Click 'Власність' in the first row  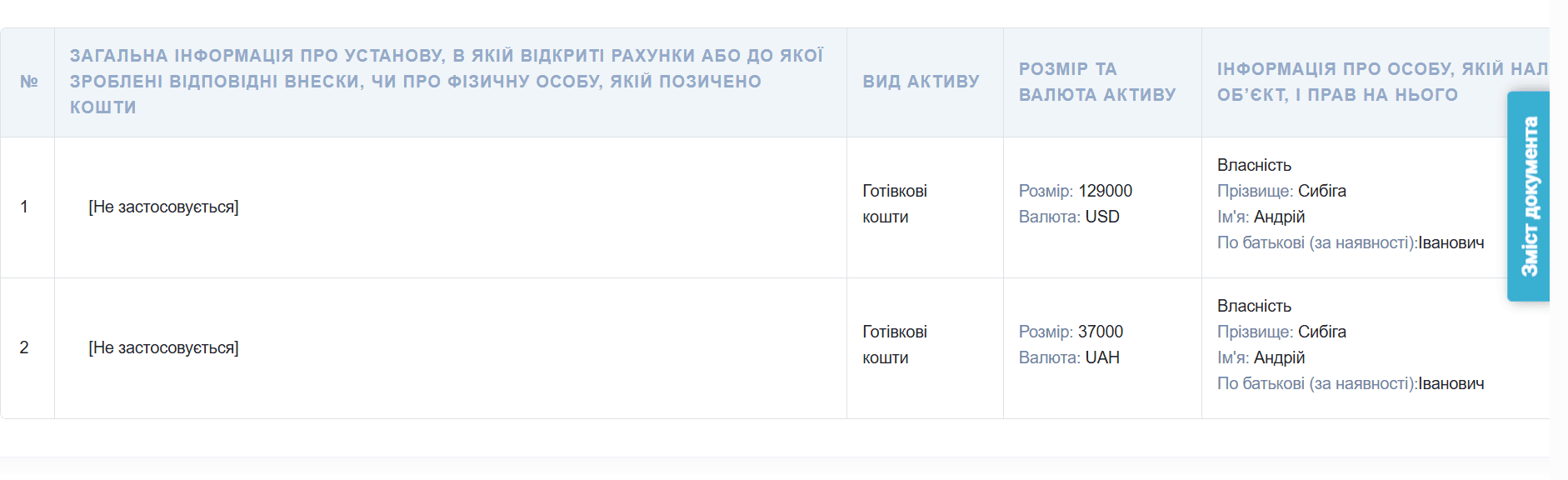(x=1254, y=165)
